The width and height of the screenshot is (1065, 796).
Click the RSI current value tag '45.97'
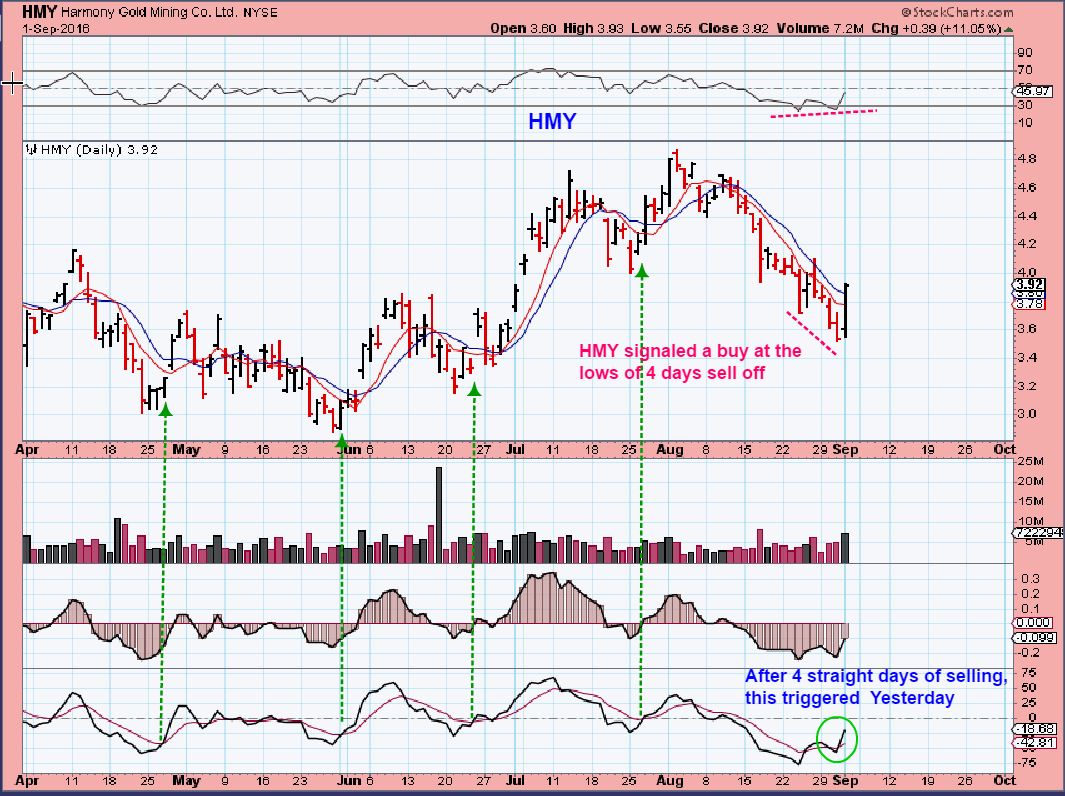pos(1032,90)
